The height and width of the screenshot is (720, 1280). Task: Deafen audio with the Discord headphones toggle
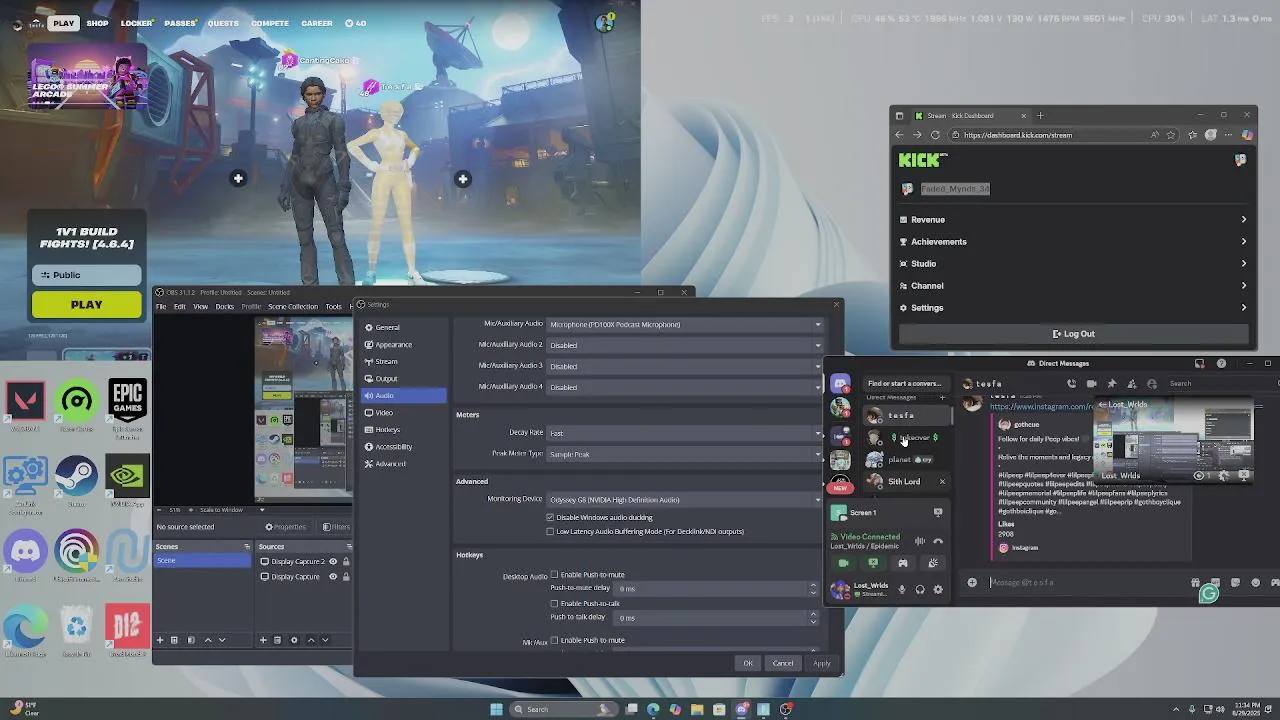pyautogui.click(x=920, y=589)
